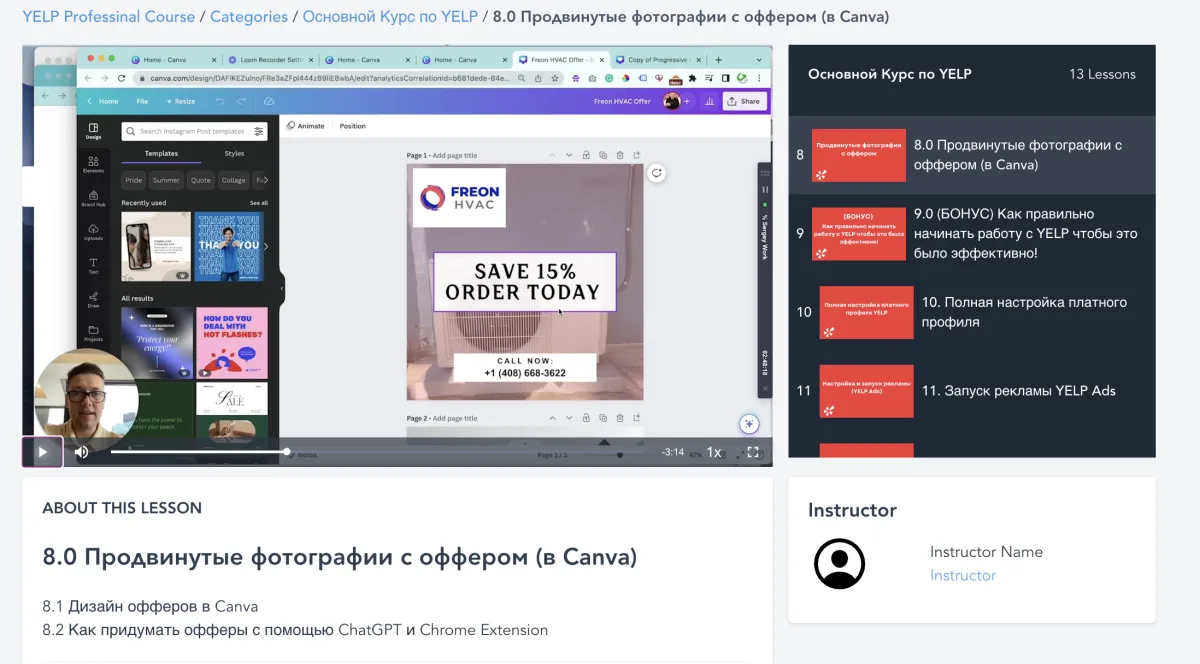Click Canva Uploads icon in video

93,232
